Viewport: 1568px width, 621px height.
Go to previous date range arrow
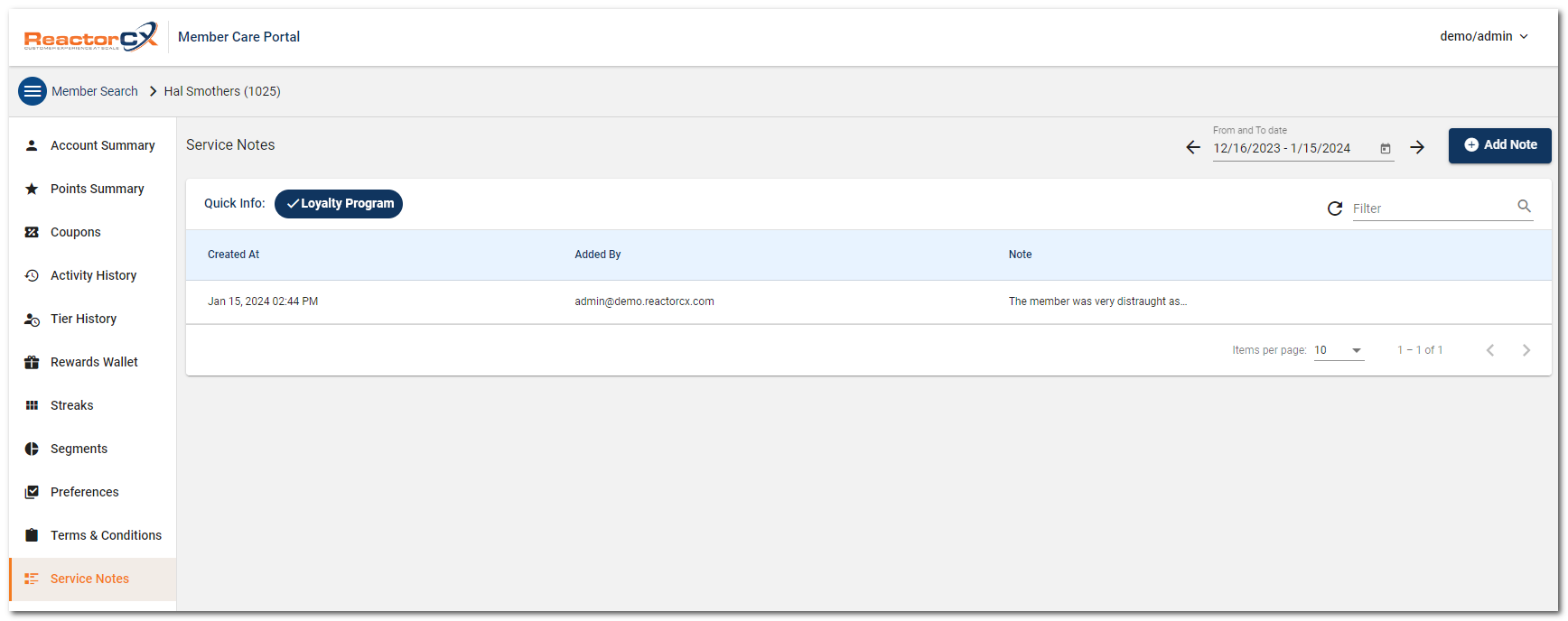tap(1193, 148)
